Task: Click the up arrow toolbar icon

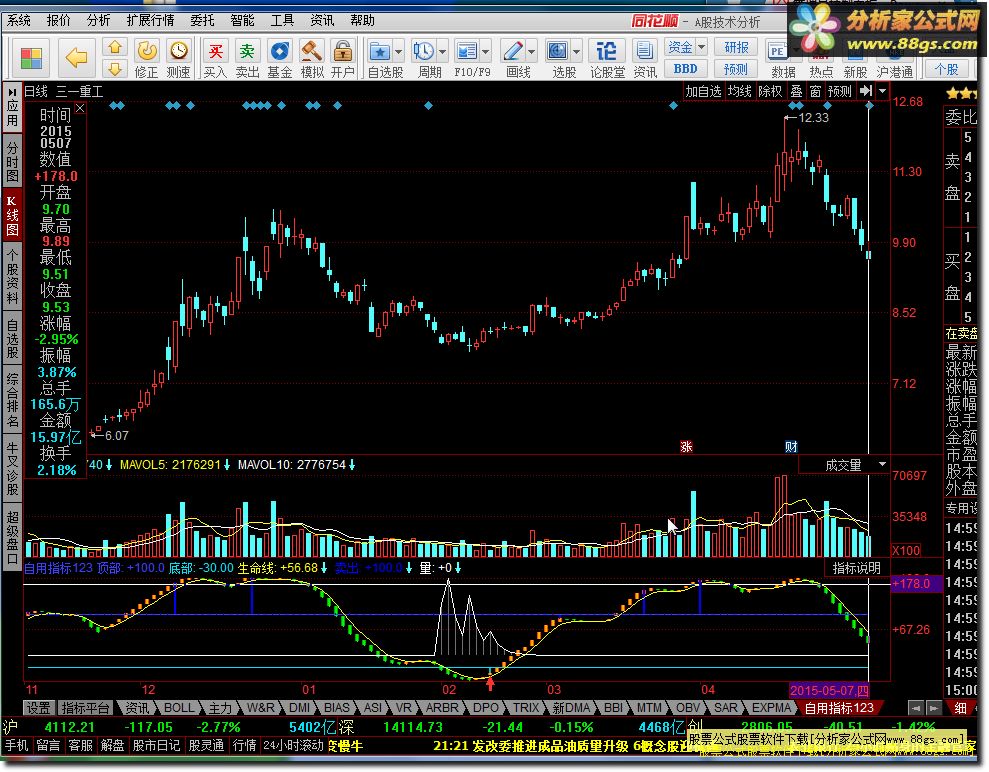Action: (x=115, y=48)
